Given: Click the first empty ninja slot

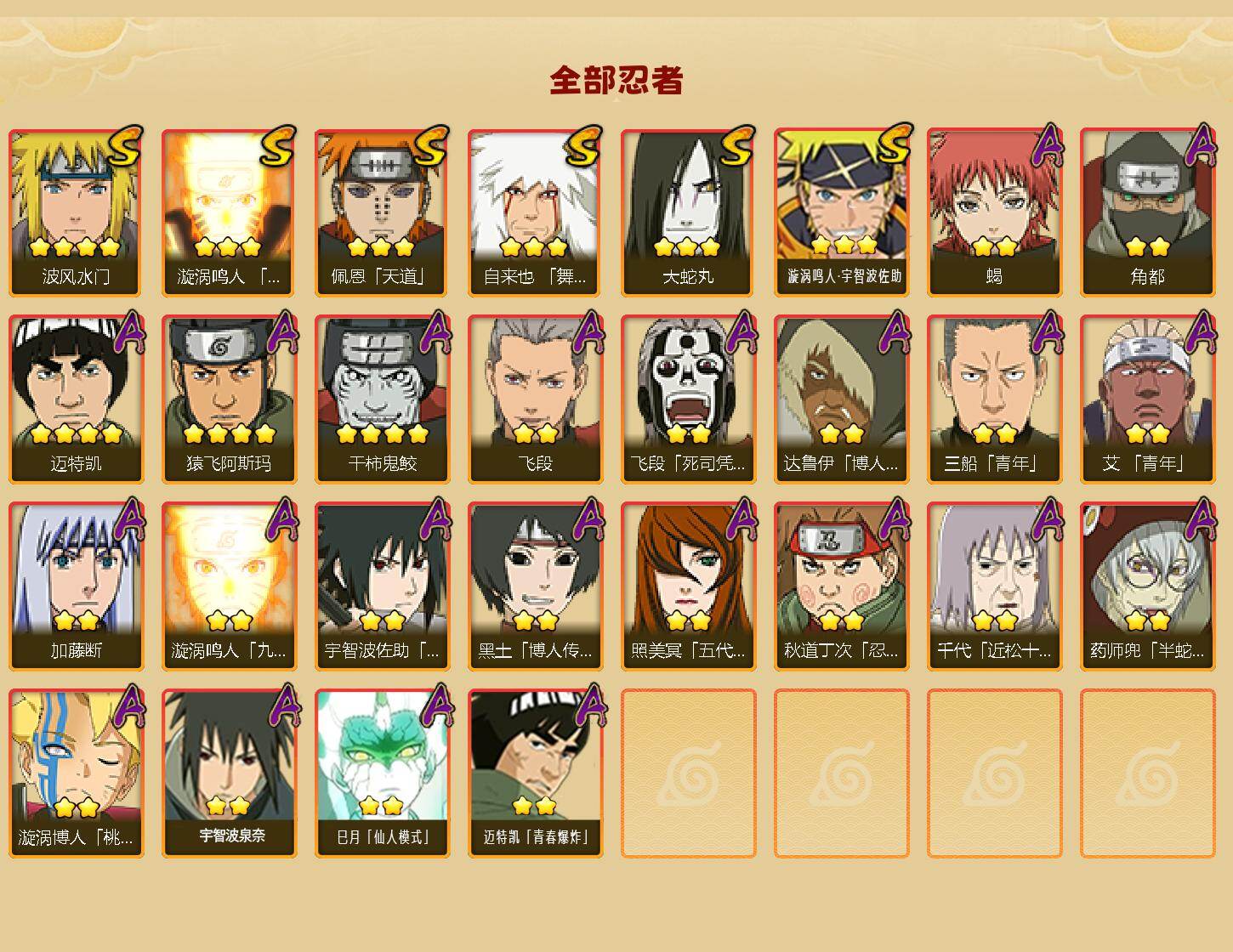Looking at the screenshot, I should click(689, 773).
